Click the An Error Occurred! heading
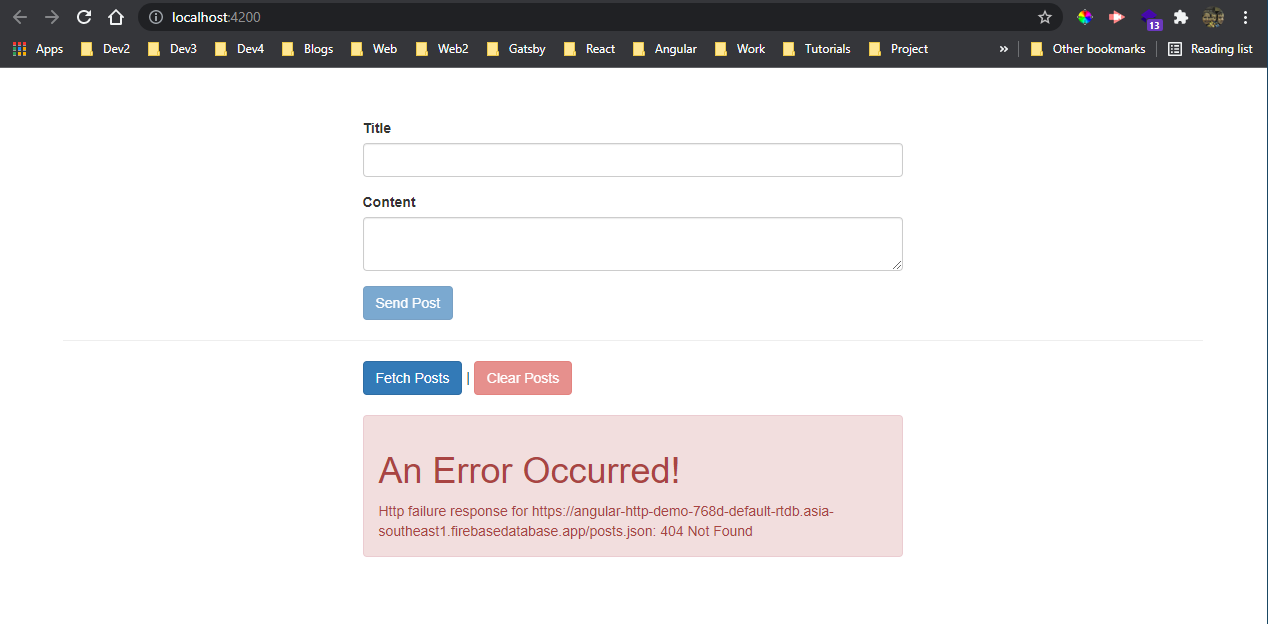Viewport: 1268px width, 624px height. tap(529, 470)
